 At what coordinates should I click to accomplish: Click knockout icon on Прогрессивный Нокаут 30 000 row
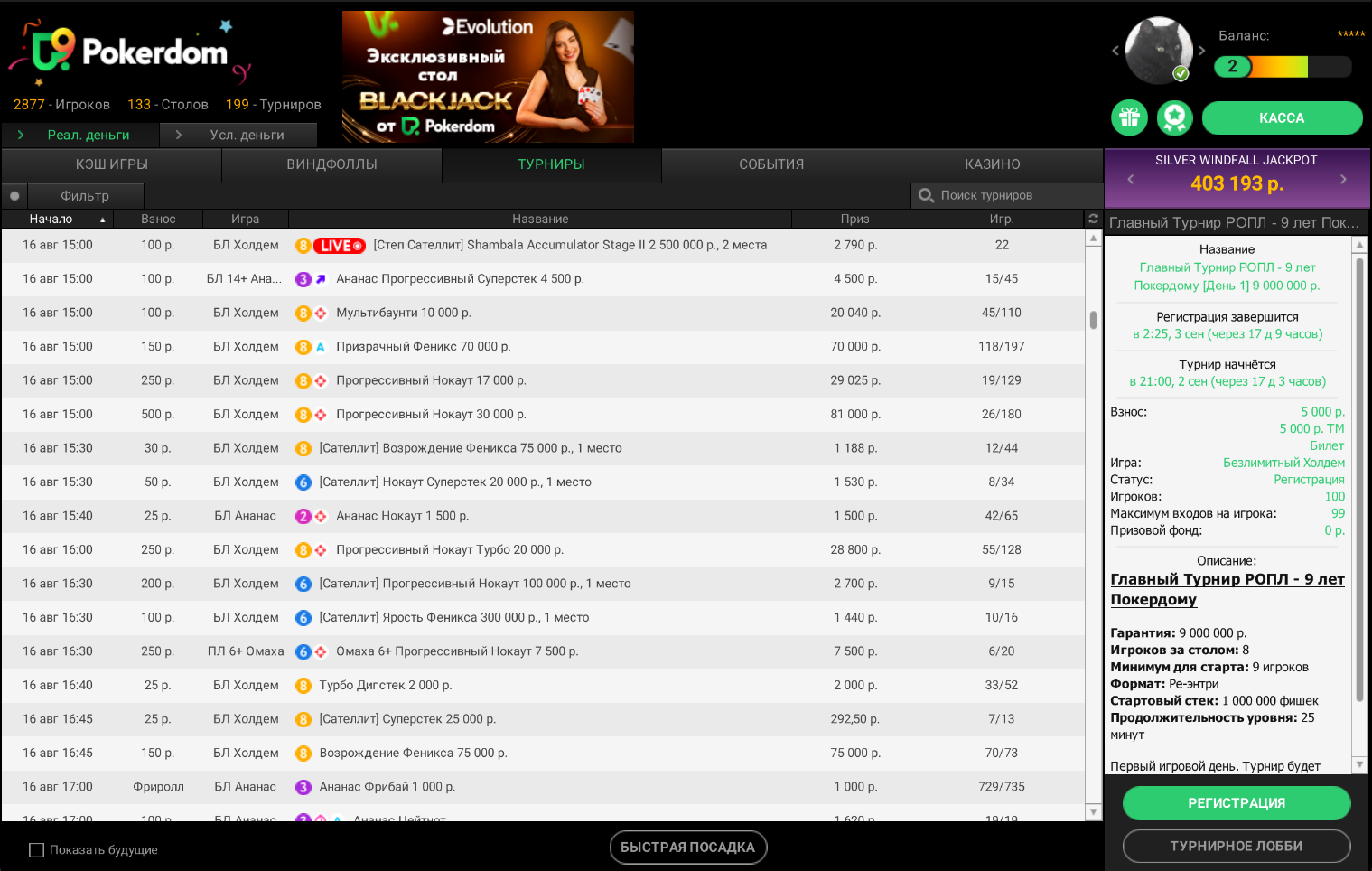pos(321,415)
